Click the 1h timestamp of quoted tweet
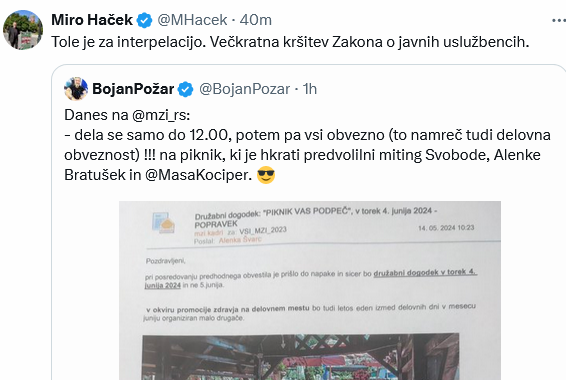Viewport: 566px width, 380px height. click(310, 89)
